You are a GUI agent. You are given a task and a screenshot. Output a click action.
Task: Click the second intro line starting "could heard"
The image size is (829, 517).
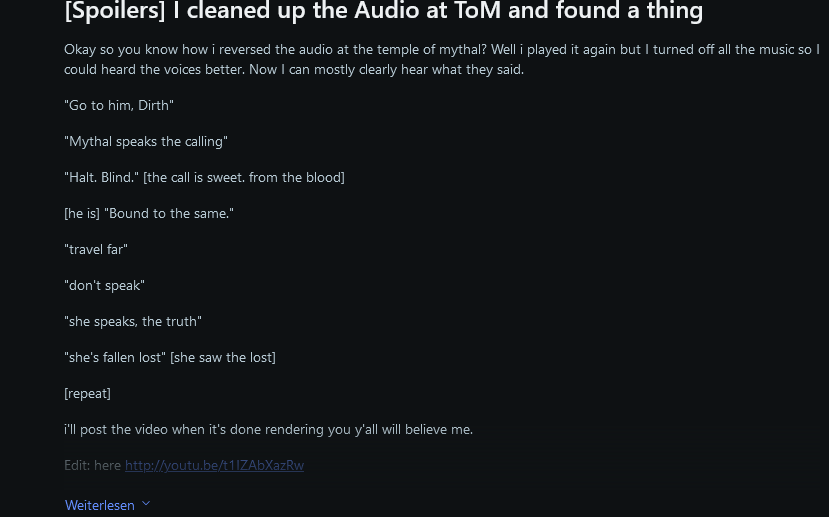294,70
